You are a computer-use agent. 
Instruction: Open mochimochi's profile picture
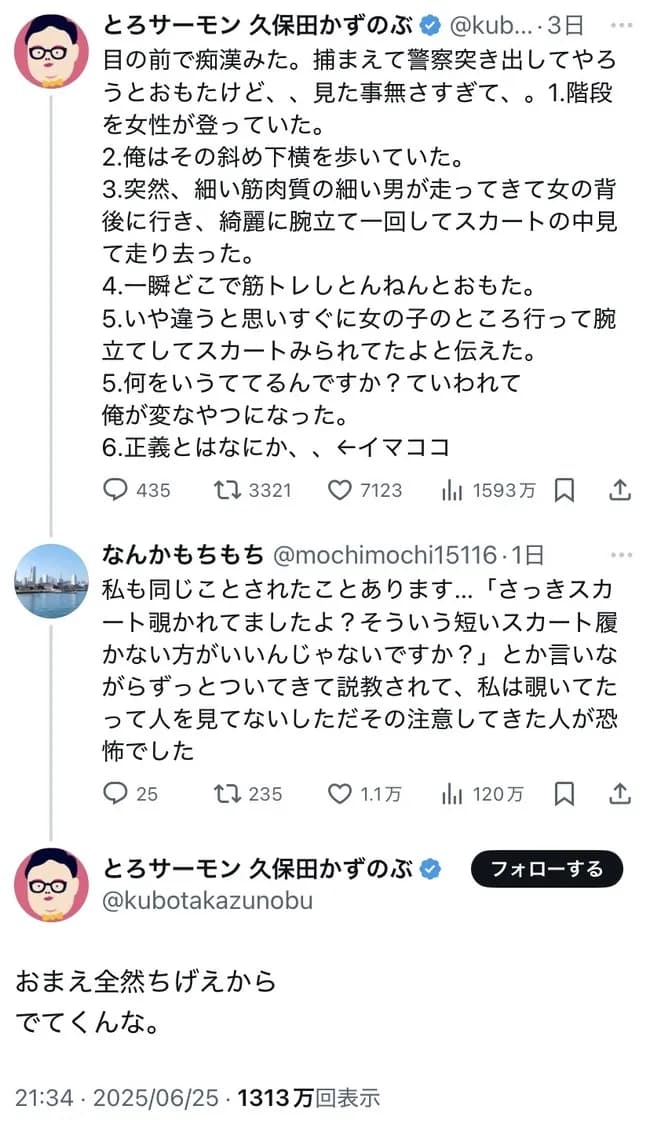(x=51, y=580)
